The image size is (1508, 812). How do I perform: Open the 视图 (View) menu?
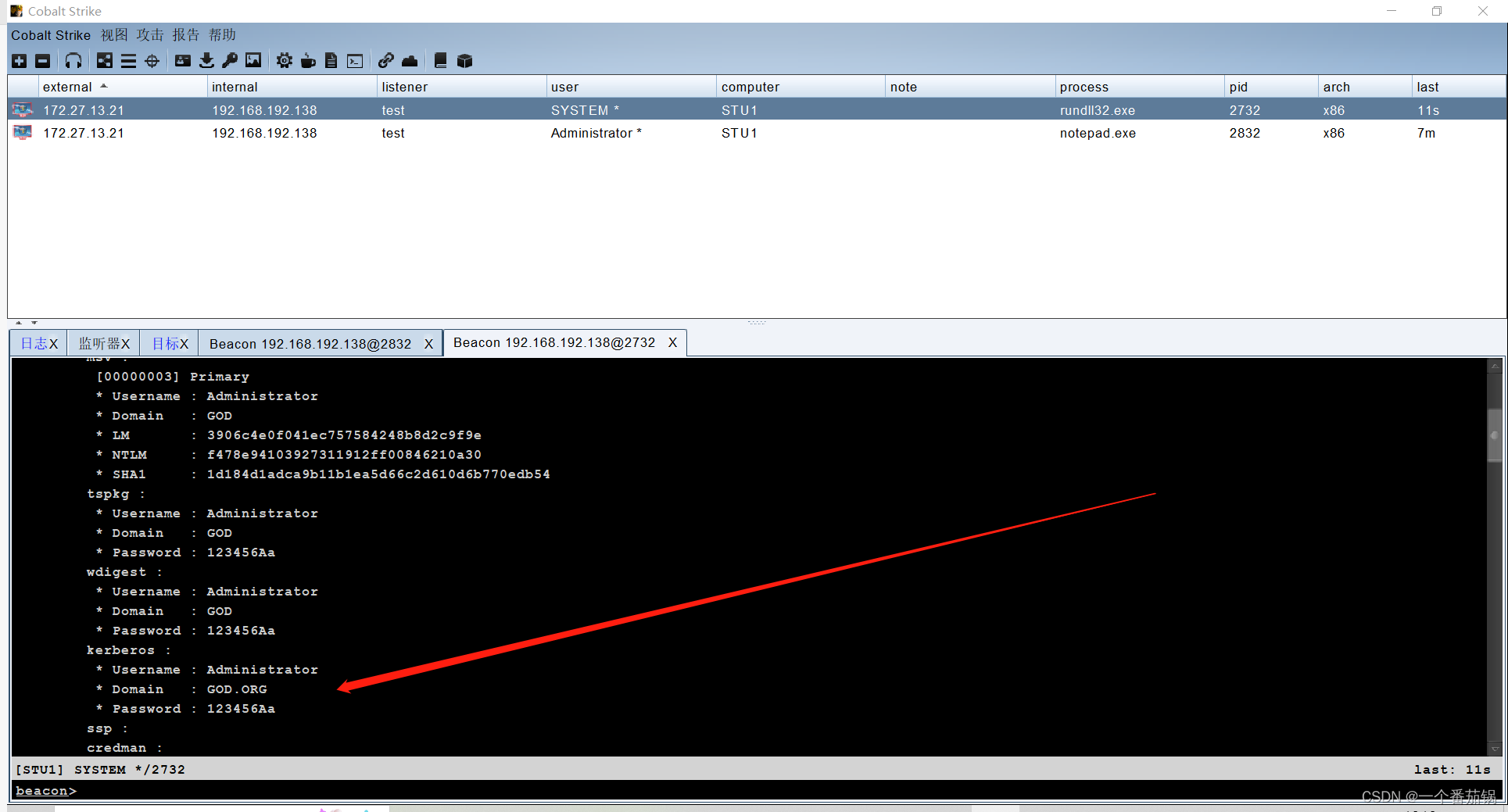(x=114, y=35)
